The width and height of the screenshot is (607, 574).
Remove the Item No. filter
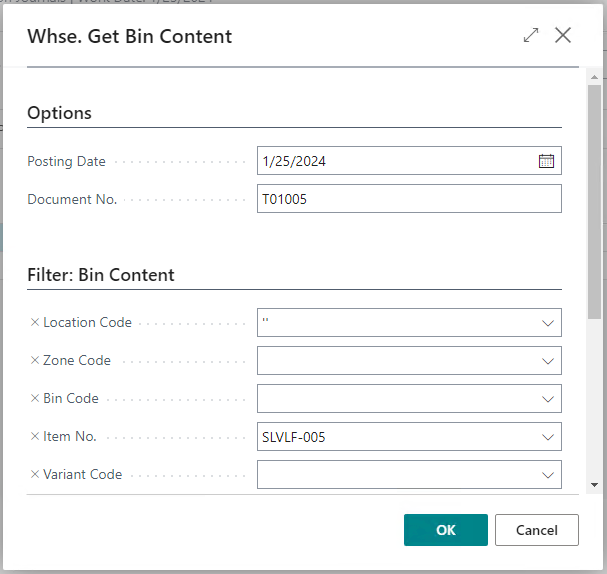coord(35,437)
